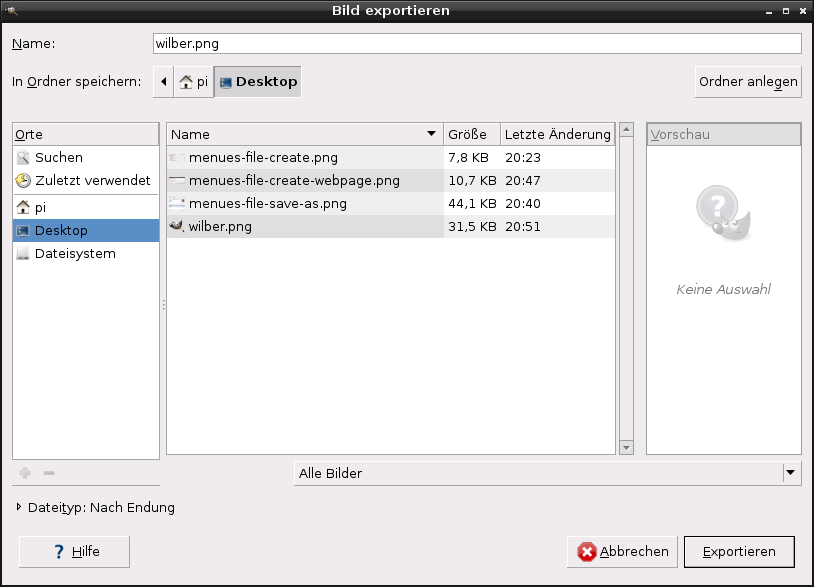Image resolution: width=814 pixels, height=587 pixels.
Task: Sort files by the Name column header
Action: (x=305, y=135)
